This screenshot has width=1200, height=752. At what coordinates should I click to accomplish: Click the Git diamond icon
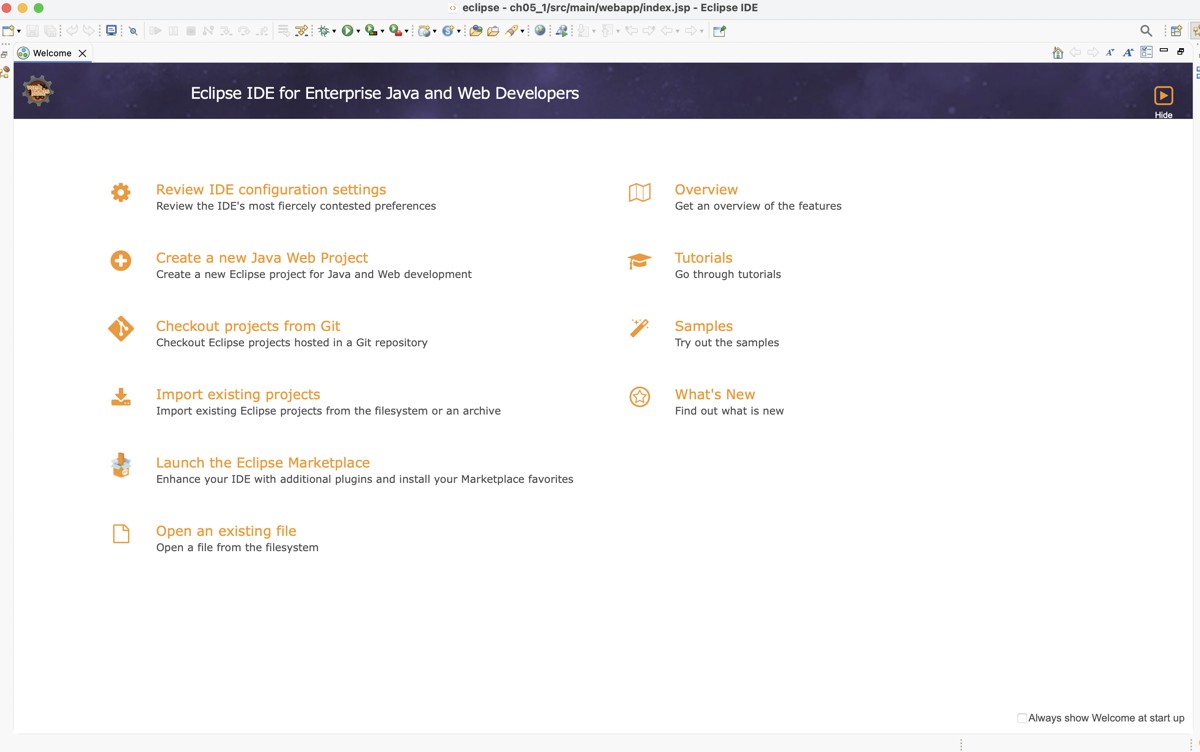click(120, 329)
